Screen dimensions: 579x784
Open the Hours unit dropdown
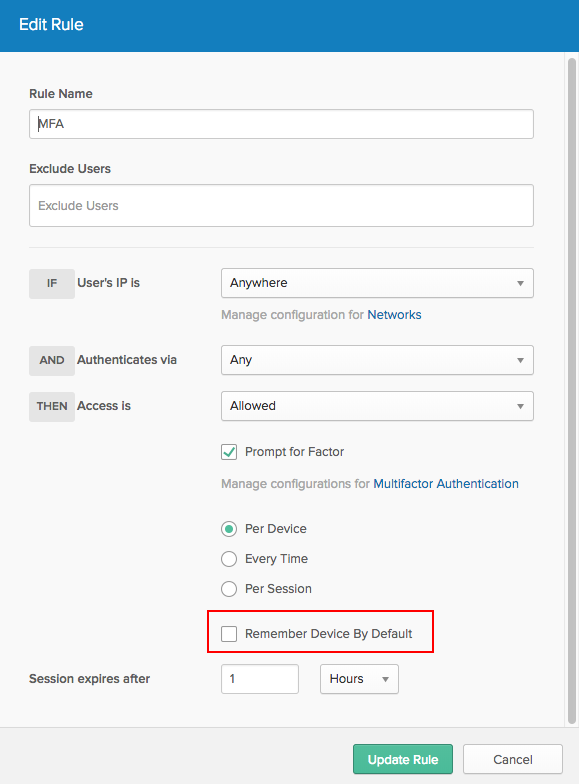(359, 679)
